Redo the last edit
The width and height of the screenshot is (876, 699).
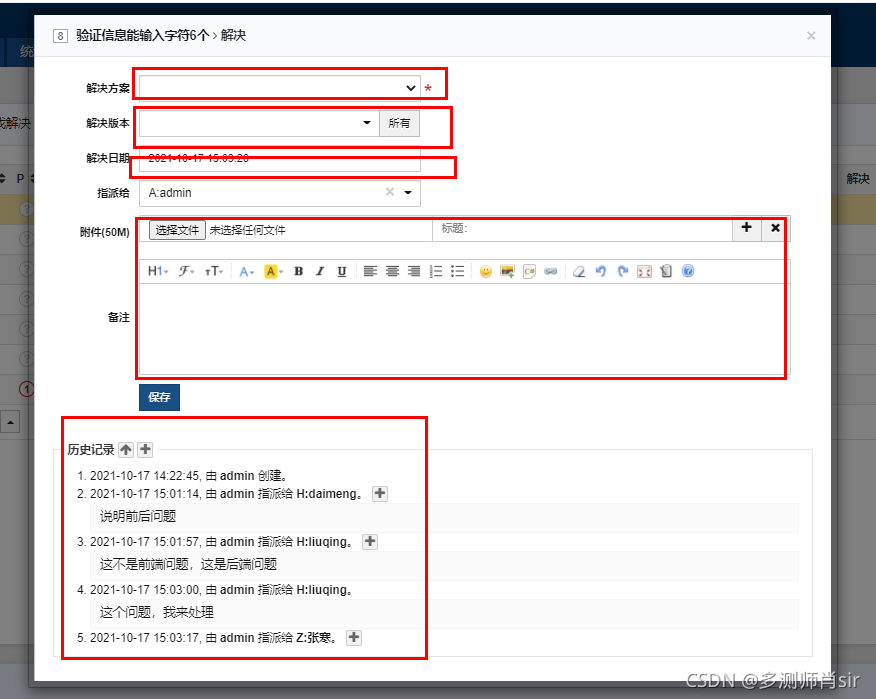pos(623,272)
